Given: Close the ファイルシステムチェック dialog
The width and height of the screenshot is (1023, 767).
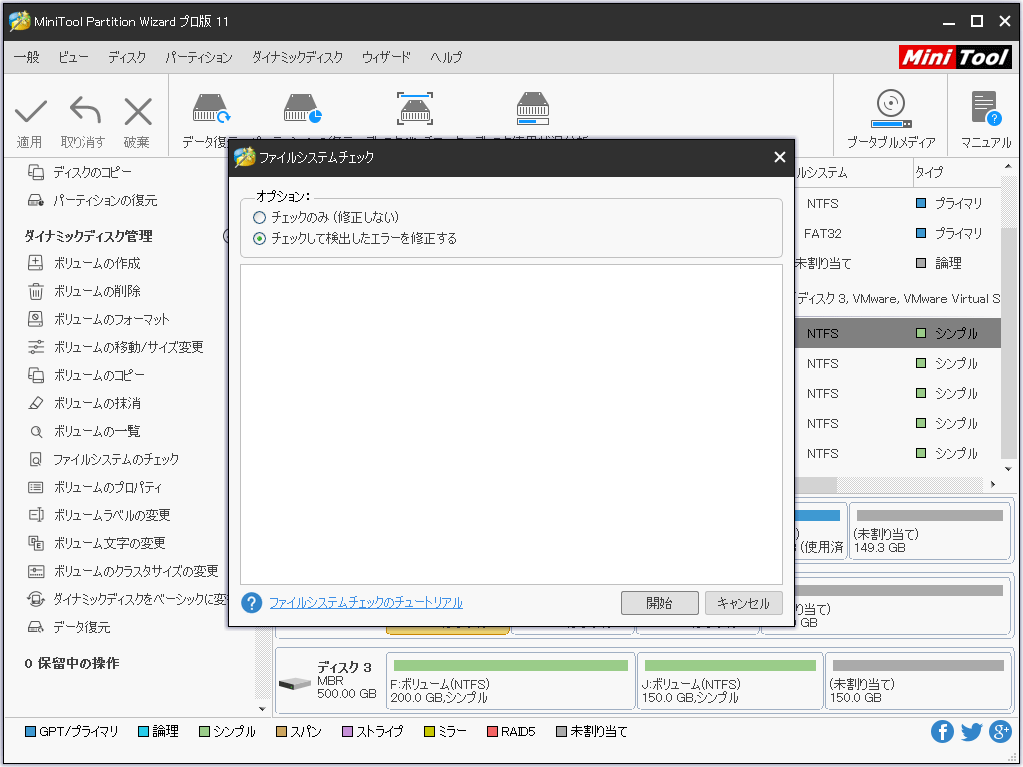Looking at the screenshot, I should tap(780, 157).
